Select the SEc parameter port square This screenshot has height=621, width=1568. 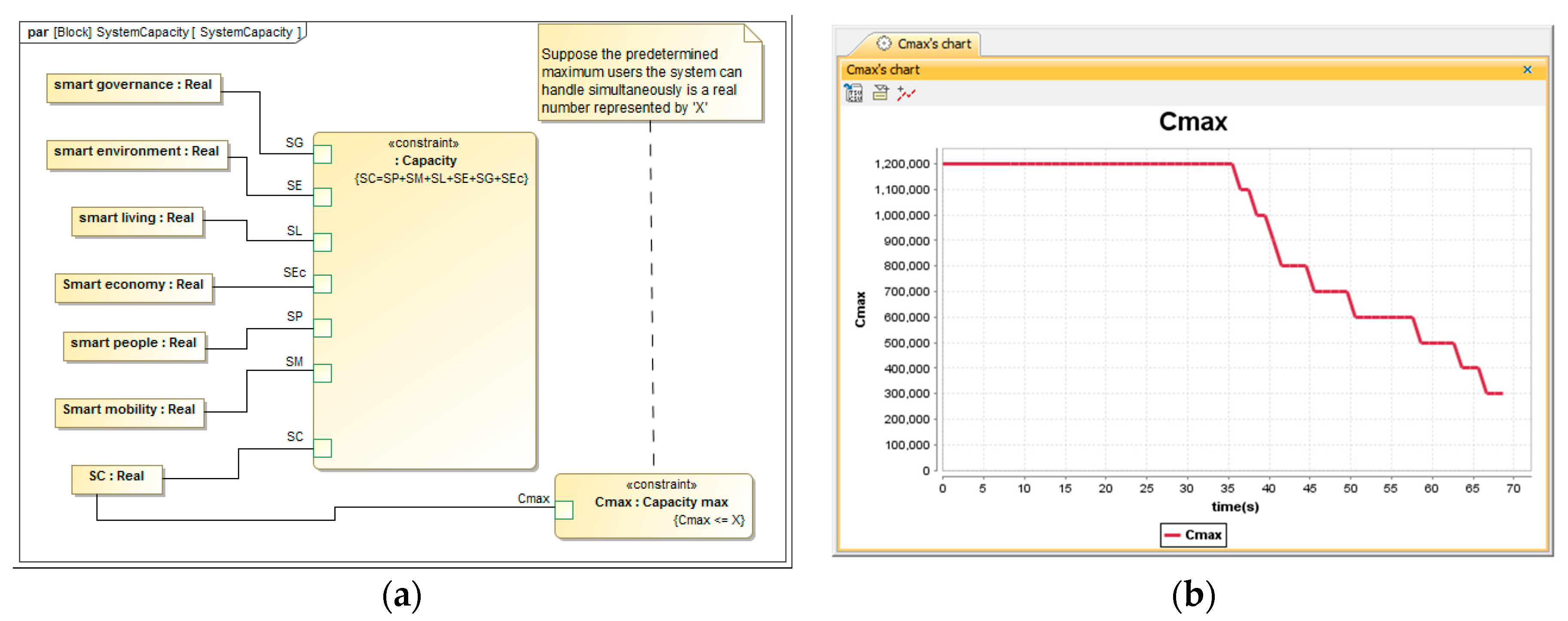[323, 284]
